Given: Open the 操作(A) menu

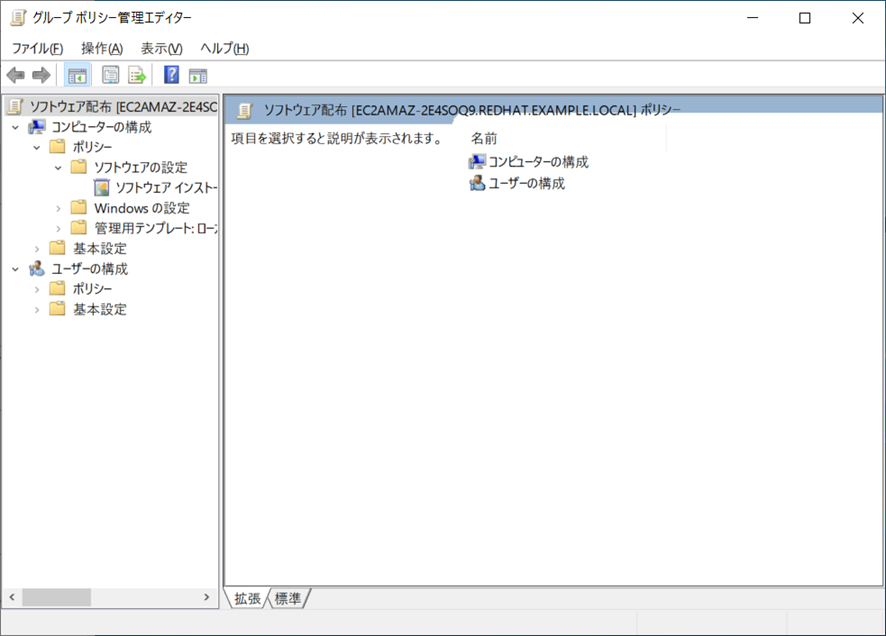Looking at the screenshot, I should point(102,49).
